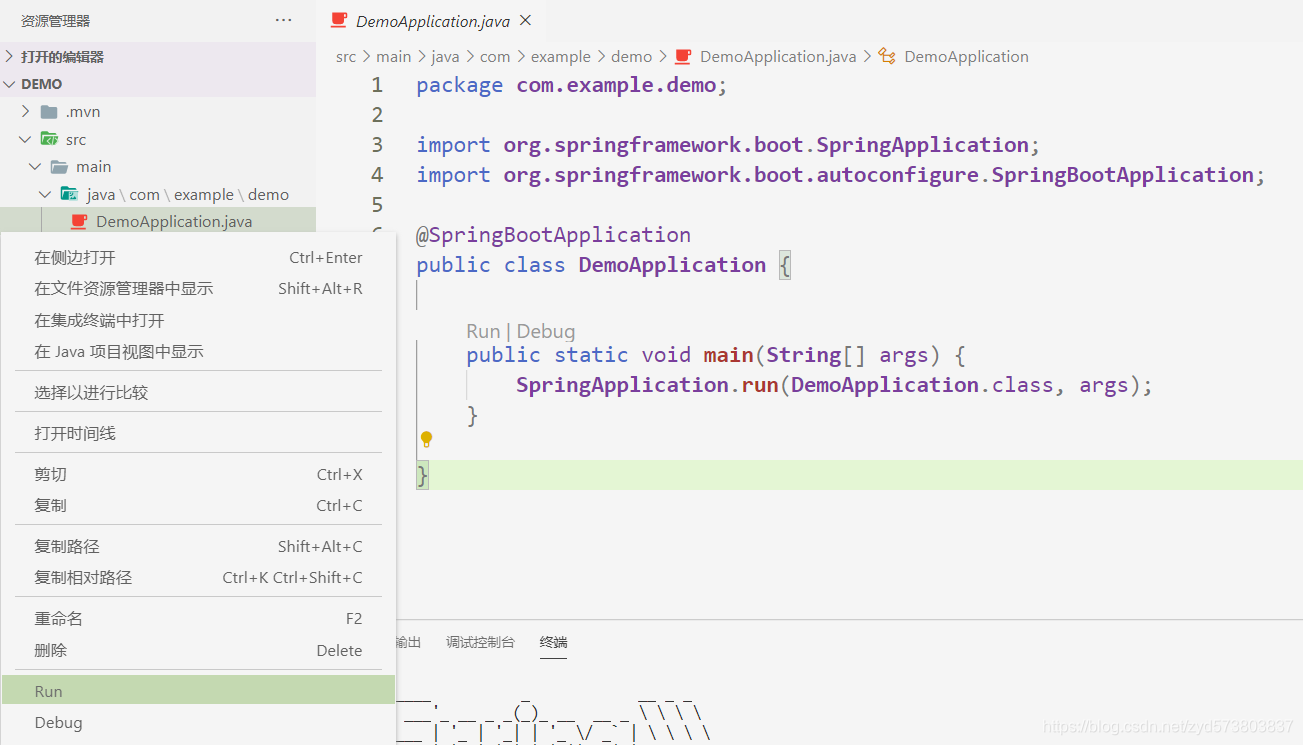This screenshot has height=745, width=1303.
Task: Click the Java file icon in DemoApplication.java tab
Action: click(340, 20)
